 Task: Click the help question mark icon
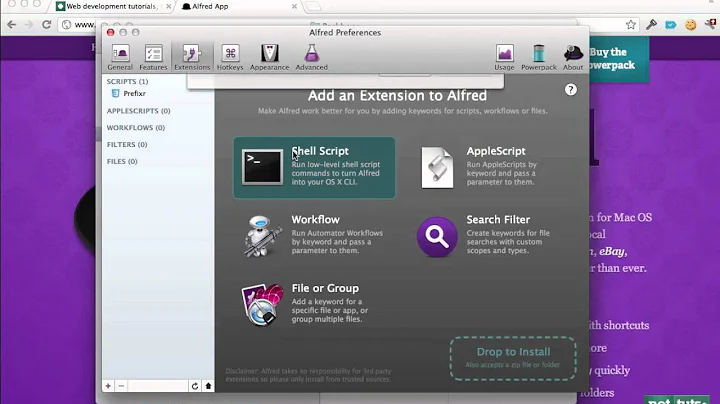point(570,90)
